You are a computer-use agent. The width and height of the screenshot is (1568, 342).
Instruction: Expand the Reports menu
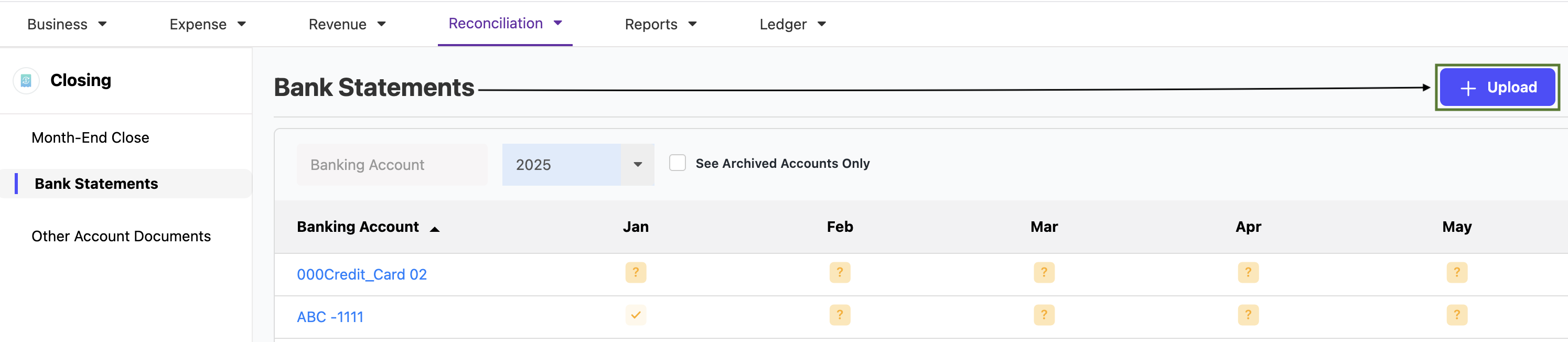click(660, 24)
